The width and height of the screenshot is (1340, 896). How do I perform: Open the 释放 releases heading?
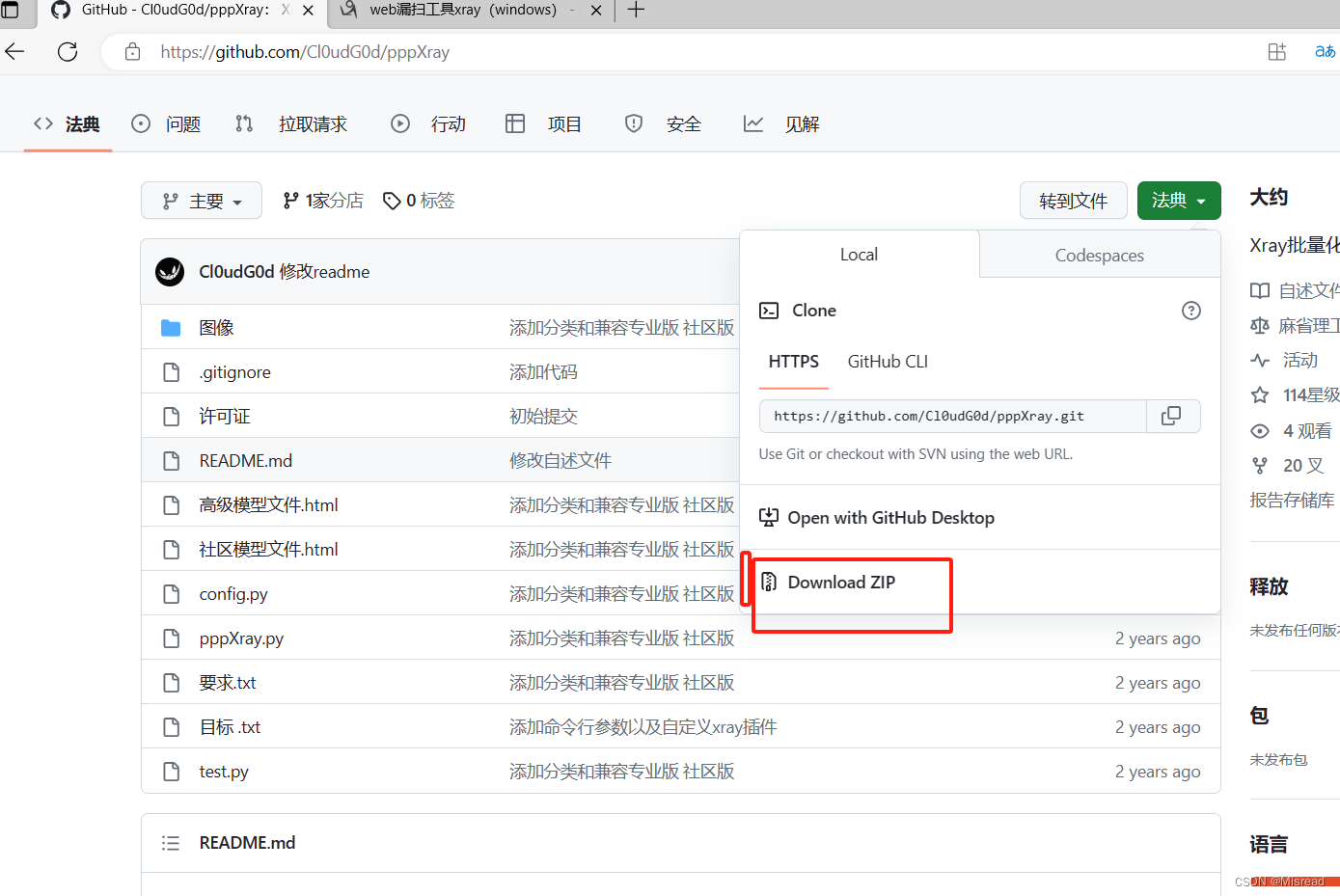coord(1269,586)
